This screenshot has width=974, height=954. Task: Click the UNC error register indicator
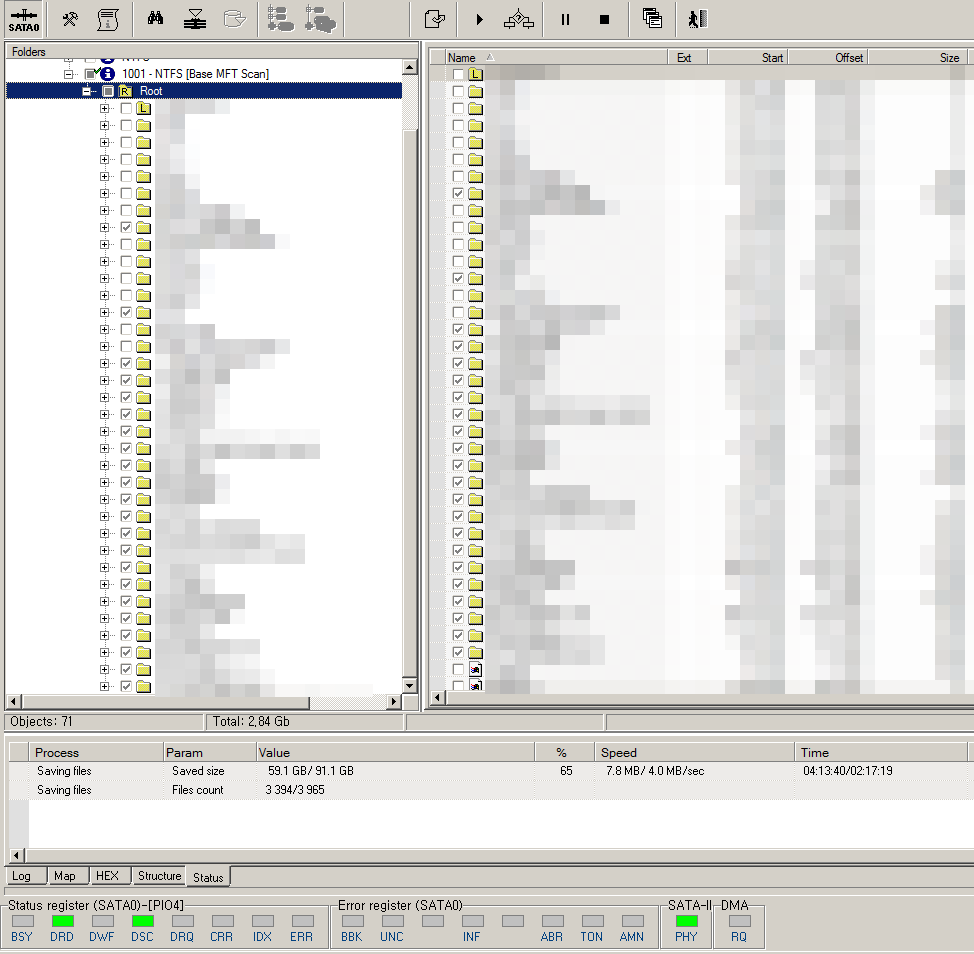coord(393,921)
